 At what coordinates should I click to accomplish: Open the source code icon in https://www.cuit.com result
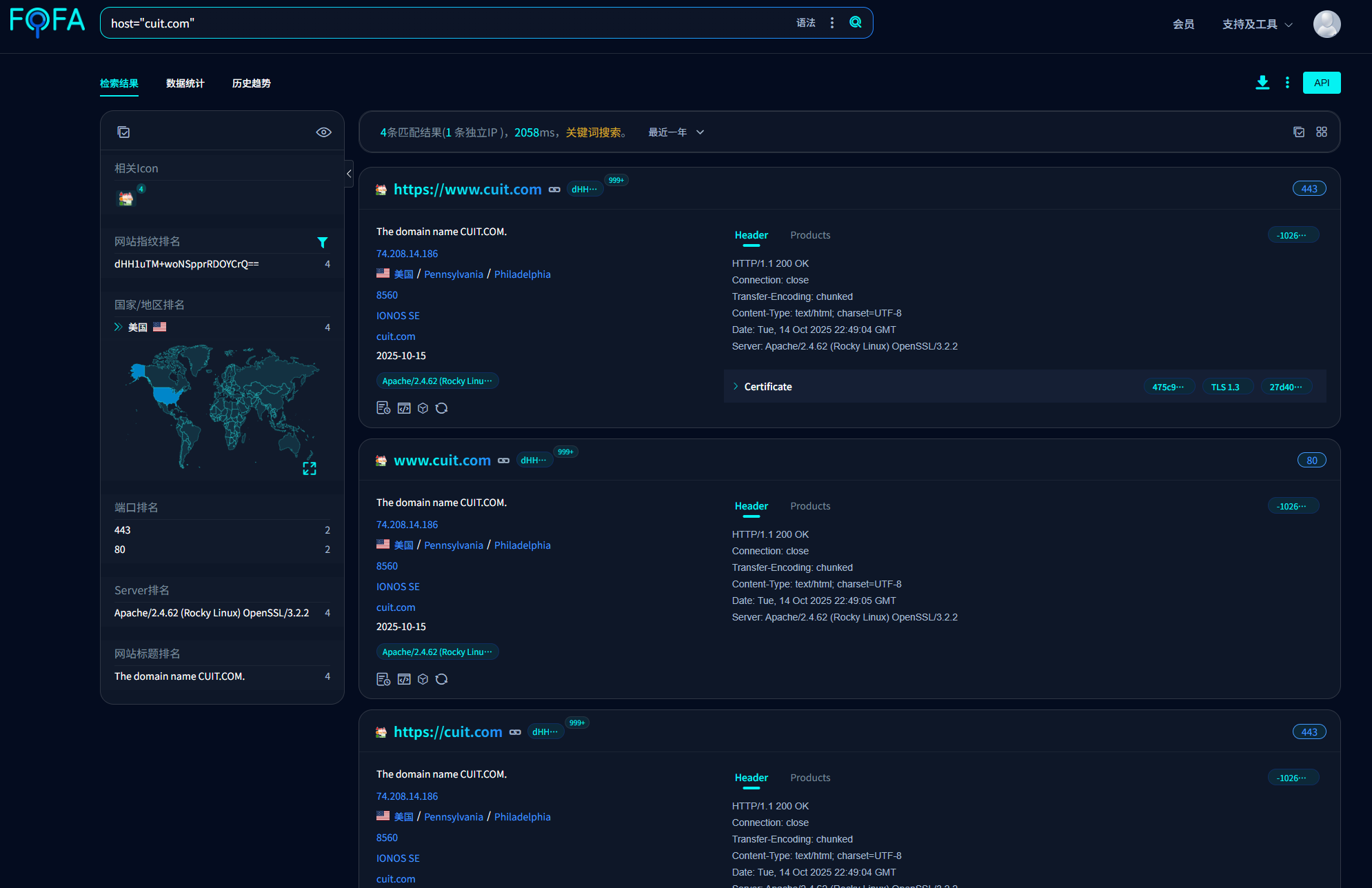pyautogui.click(x=404, y=408)
